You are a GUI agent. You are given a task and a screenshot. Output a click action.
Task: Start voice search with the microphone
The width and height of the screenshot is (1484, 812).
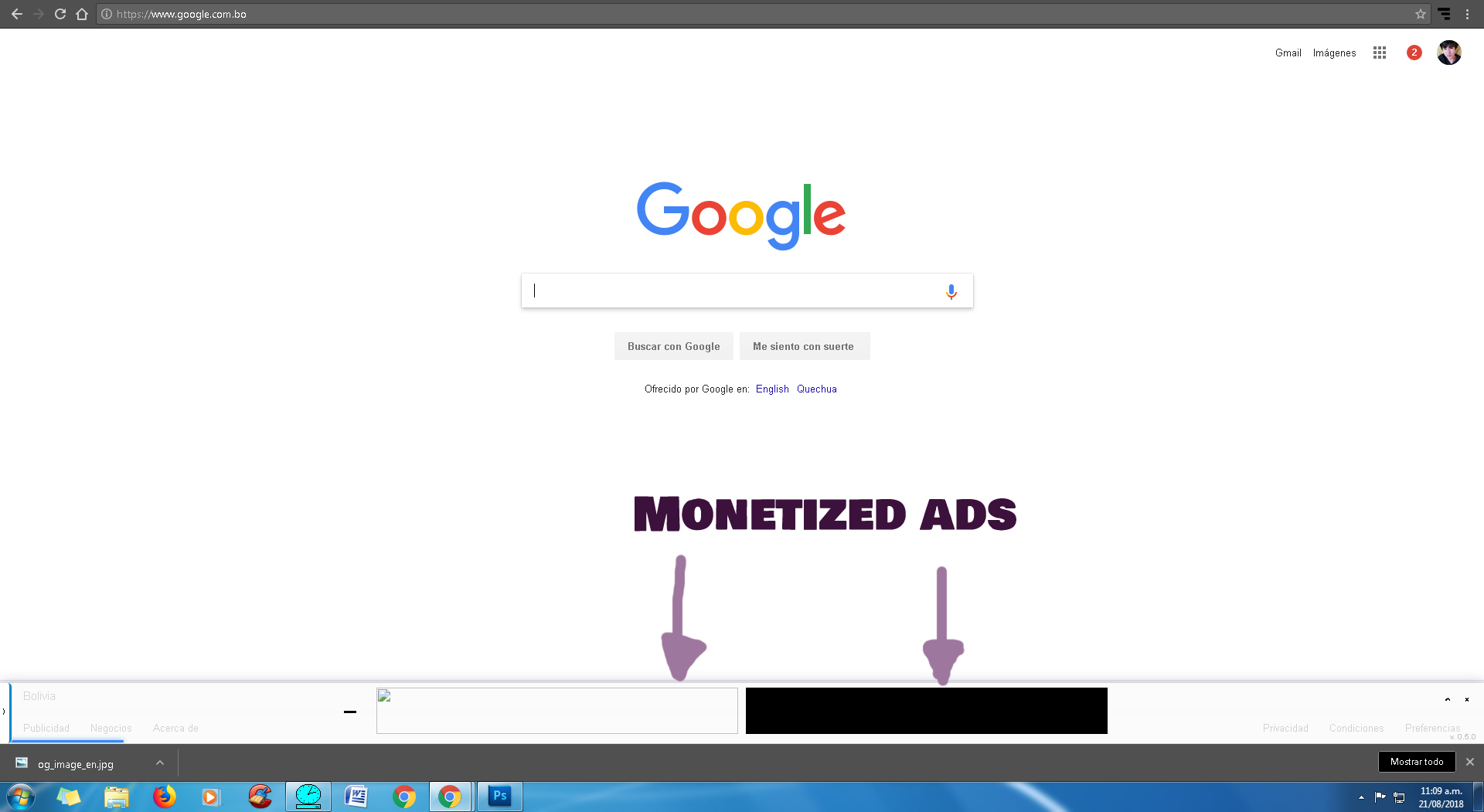coord(951,291)
